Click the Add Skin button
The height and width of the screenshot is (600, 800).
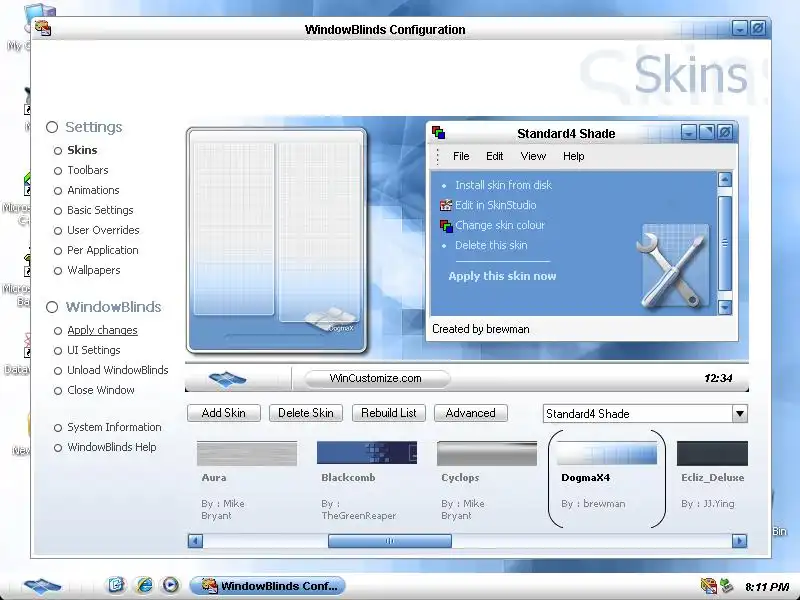(x=223, y=413)
